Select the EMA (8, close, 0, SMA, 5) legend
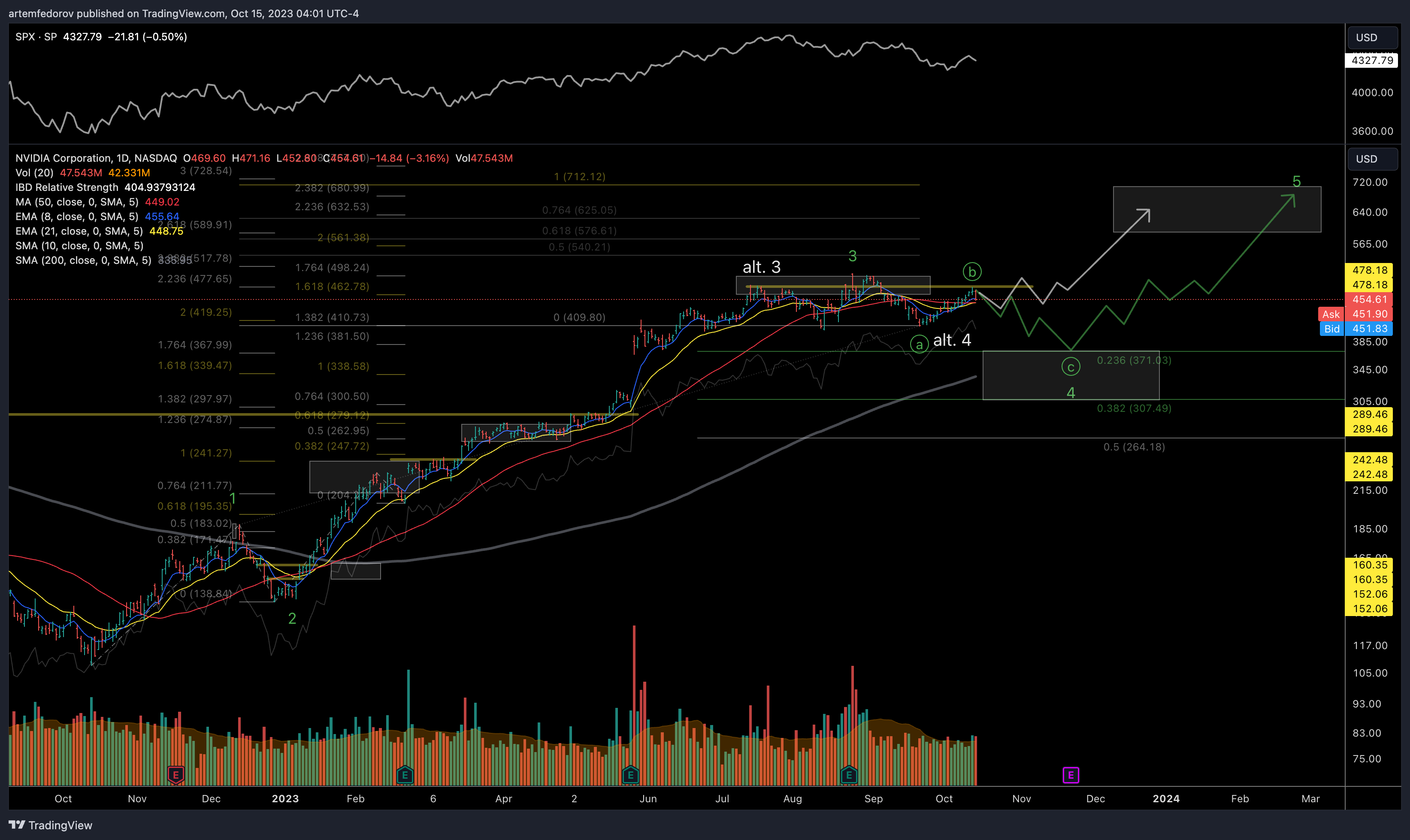The width and height of the screenshot is (1410, 840). tap(76, 217)
